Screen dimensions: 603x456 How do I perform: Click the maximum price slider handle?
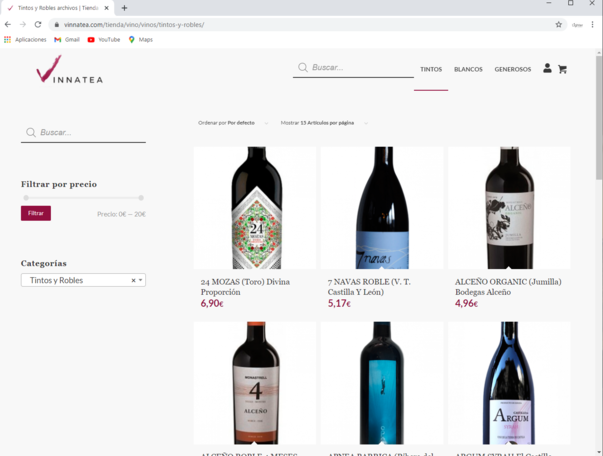pyautogui.click(x=141, y=198)
